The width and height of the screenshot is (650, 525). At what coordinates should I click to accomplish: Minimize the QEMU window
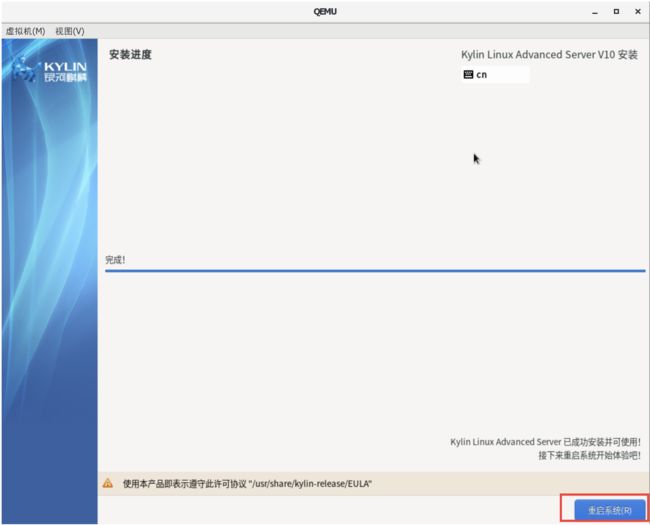click(x=595, y=12)
